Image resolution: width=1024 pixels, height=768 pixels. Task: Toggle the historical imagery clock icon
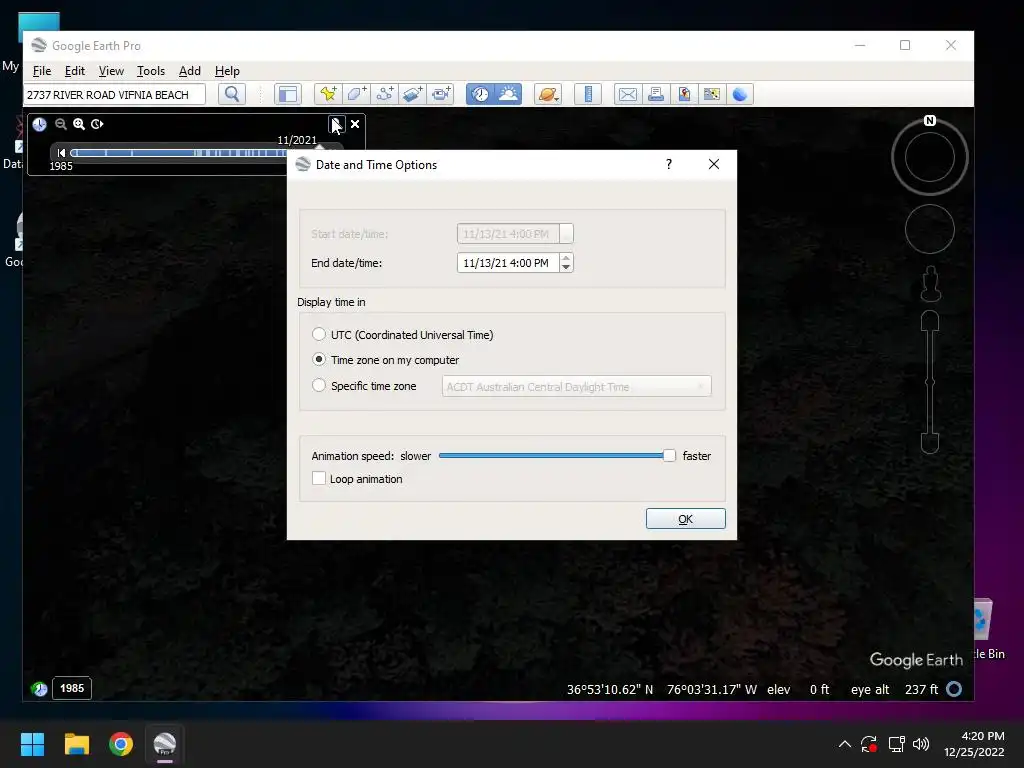pos(480,94)
